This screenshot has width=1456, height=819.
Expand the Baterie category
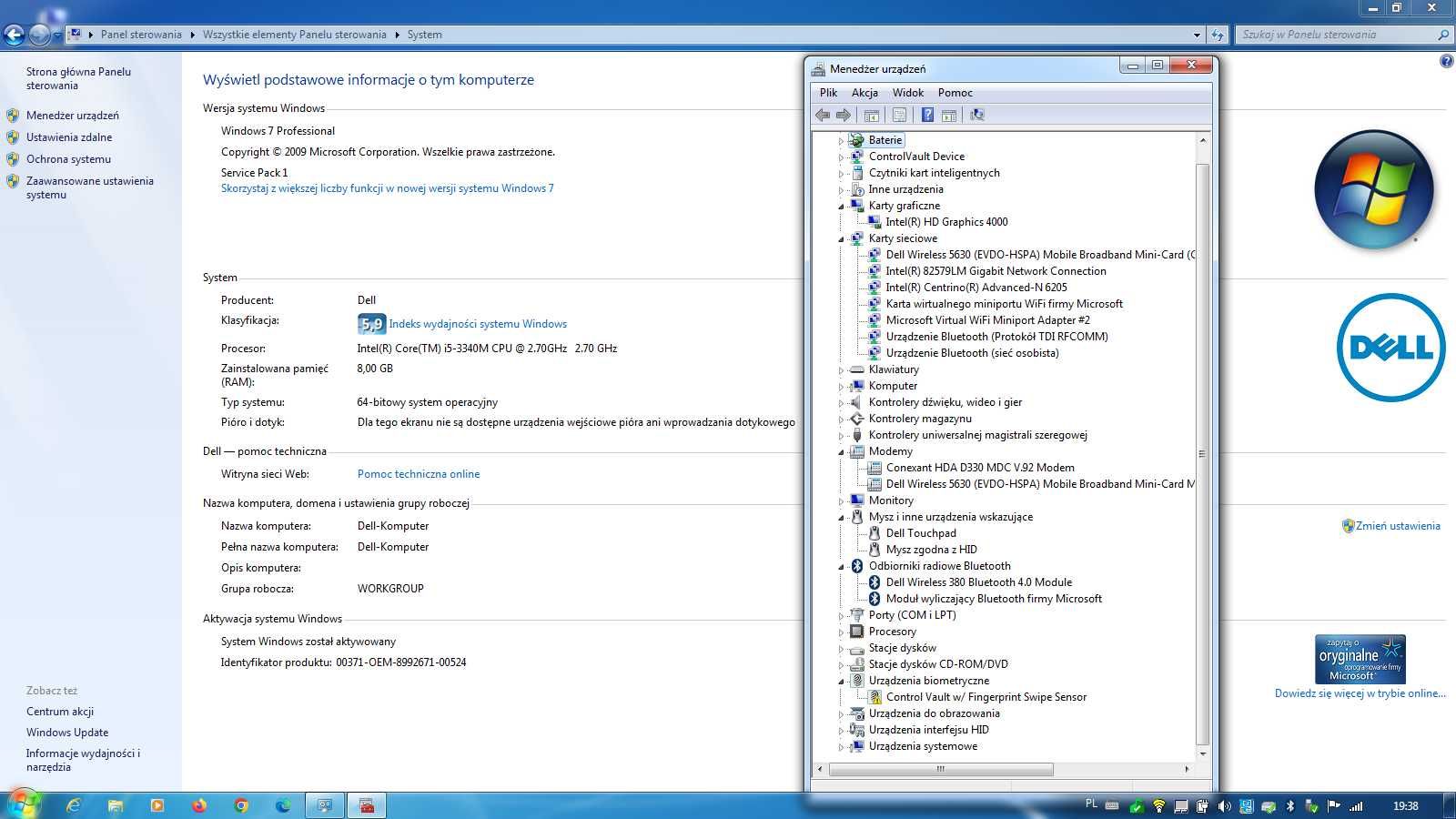pos(841,141)
